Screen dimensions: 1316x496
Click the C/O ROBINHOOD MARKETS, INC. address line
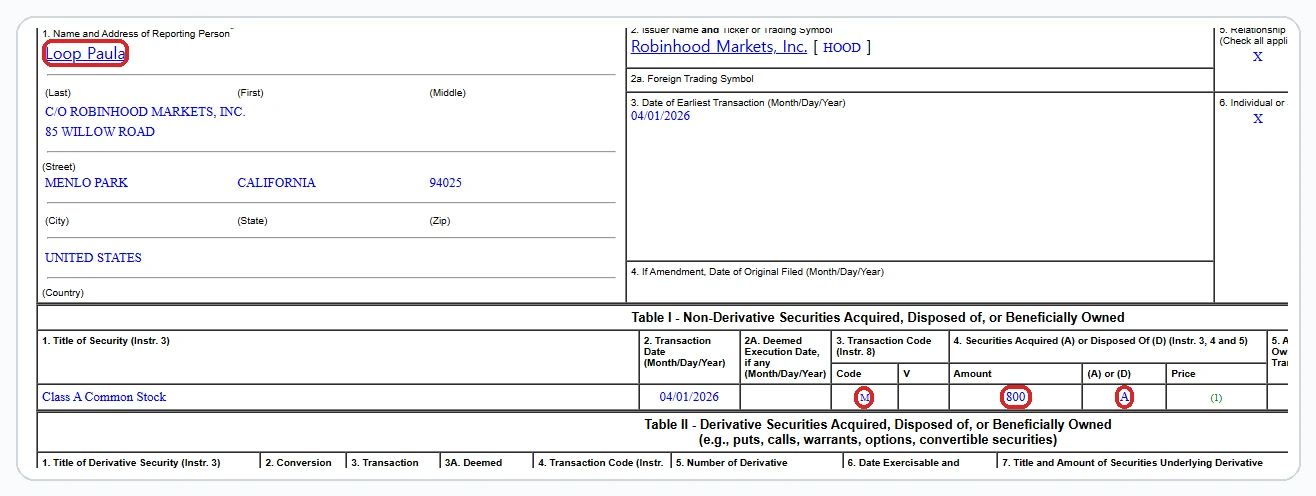145,112
